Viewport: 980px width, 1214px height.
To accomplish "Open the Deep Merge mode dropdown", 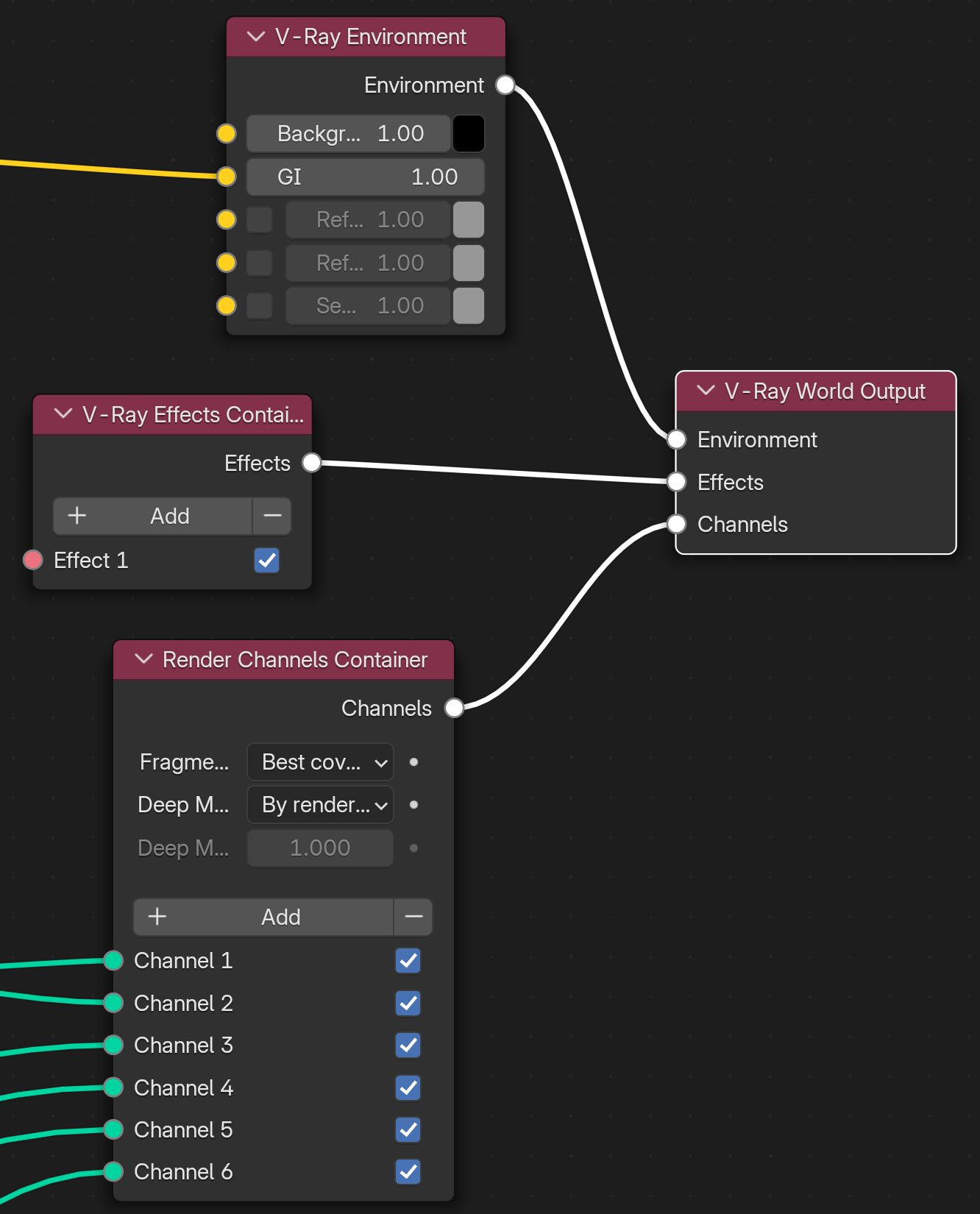I will [320, 805].
